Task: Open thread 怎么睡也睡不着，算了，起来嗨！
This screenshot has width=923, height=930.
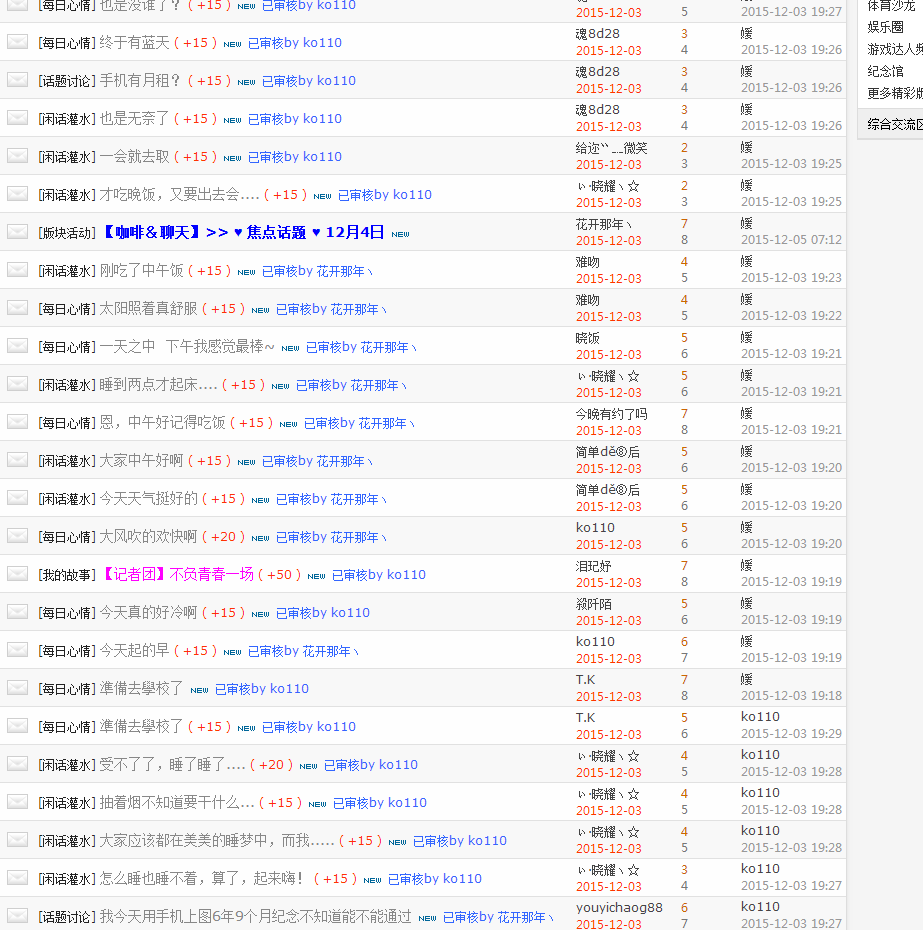Action: pos(202,878)
